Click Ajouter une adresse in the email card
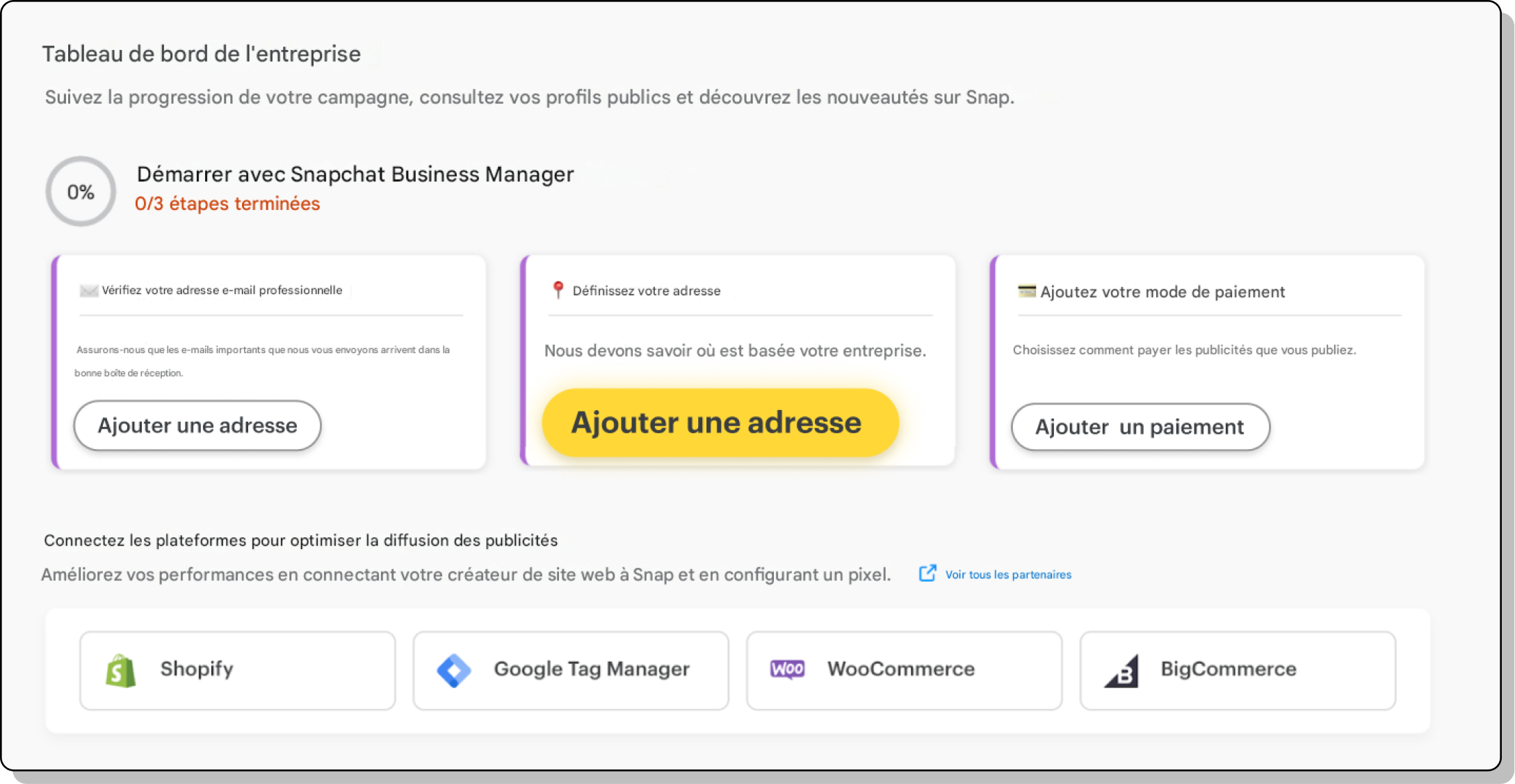The image size is (1515, 784). pyautogui.click(x=197, y=425)
